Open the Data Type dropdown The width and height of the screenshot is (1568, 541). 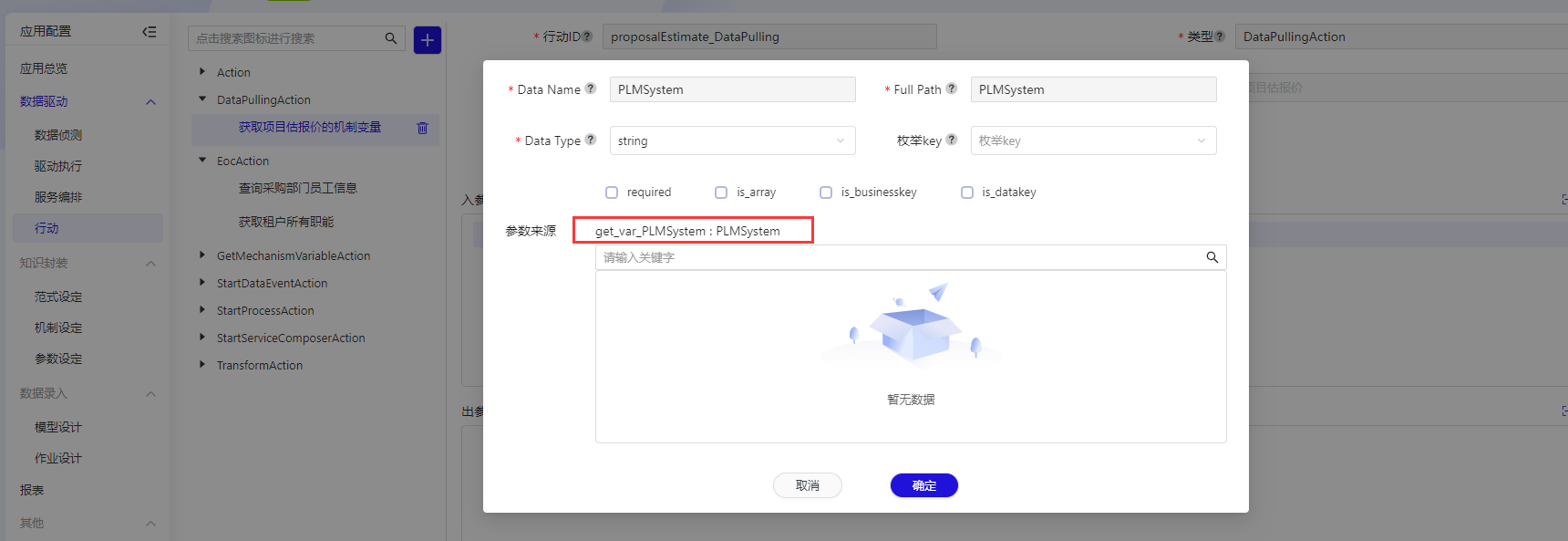(733, 140)
